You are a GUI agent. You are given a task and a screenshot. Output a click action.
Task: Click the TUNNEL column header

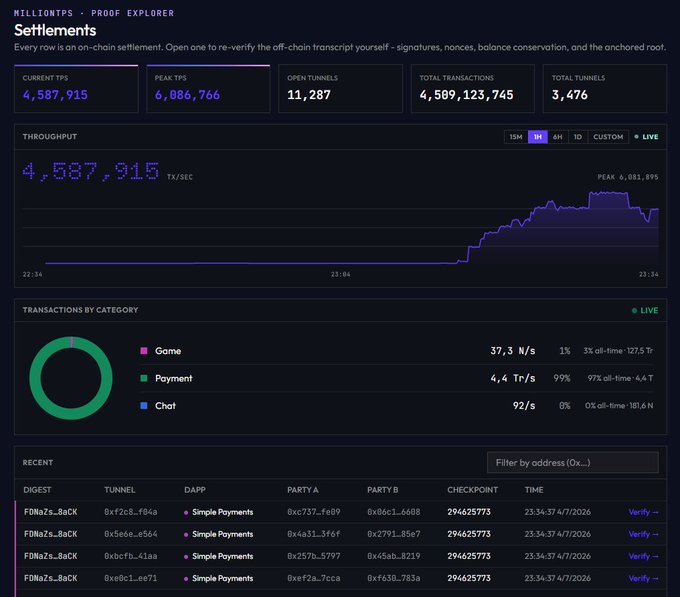tap(120, 490)
